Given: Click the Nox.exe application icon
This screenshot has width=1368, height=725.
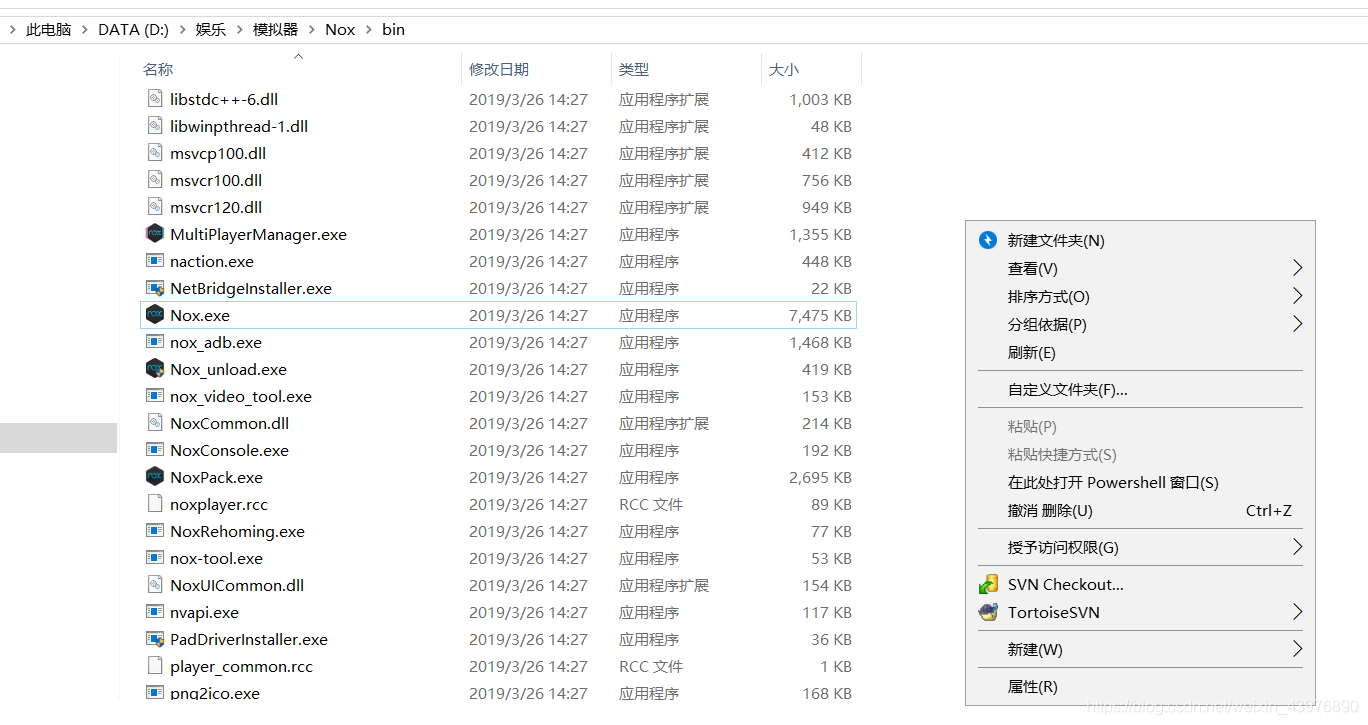Looking at the screenshot, I should [155, 315].
